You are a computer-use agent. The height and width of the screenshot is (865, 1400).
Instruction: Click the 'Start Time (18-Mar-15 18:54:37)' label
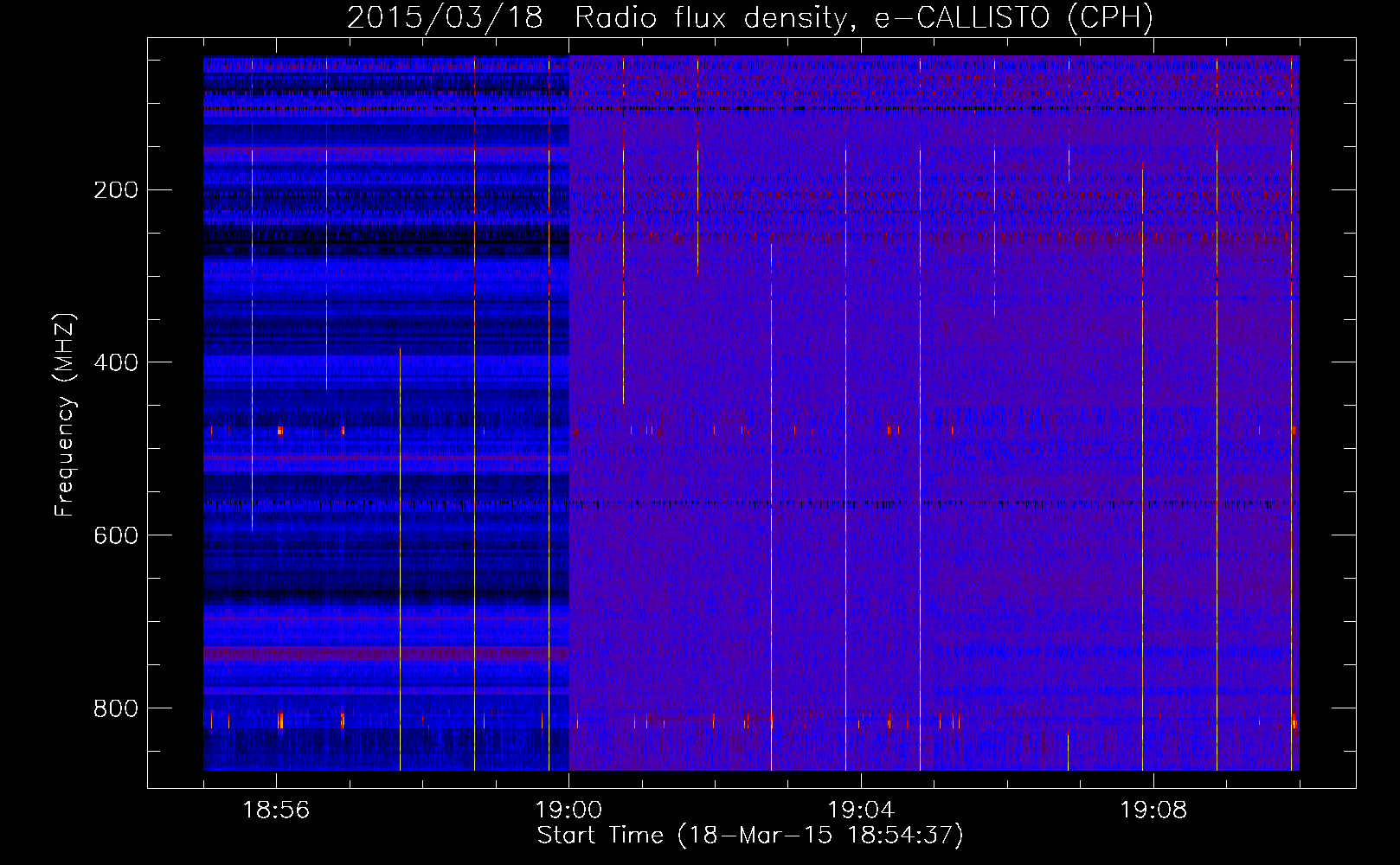click(750, 836)
